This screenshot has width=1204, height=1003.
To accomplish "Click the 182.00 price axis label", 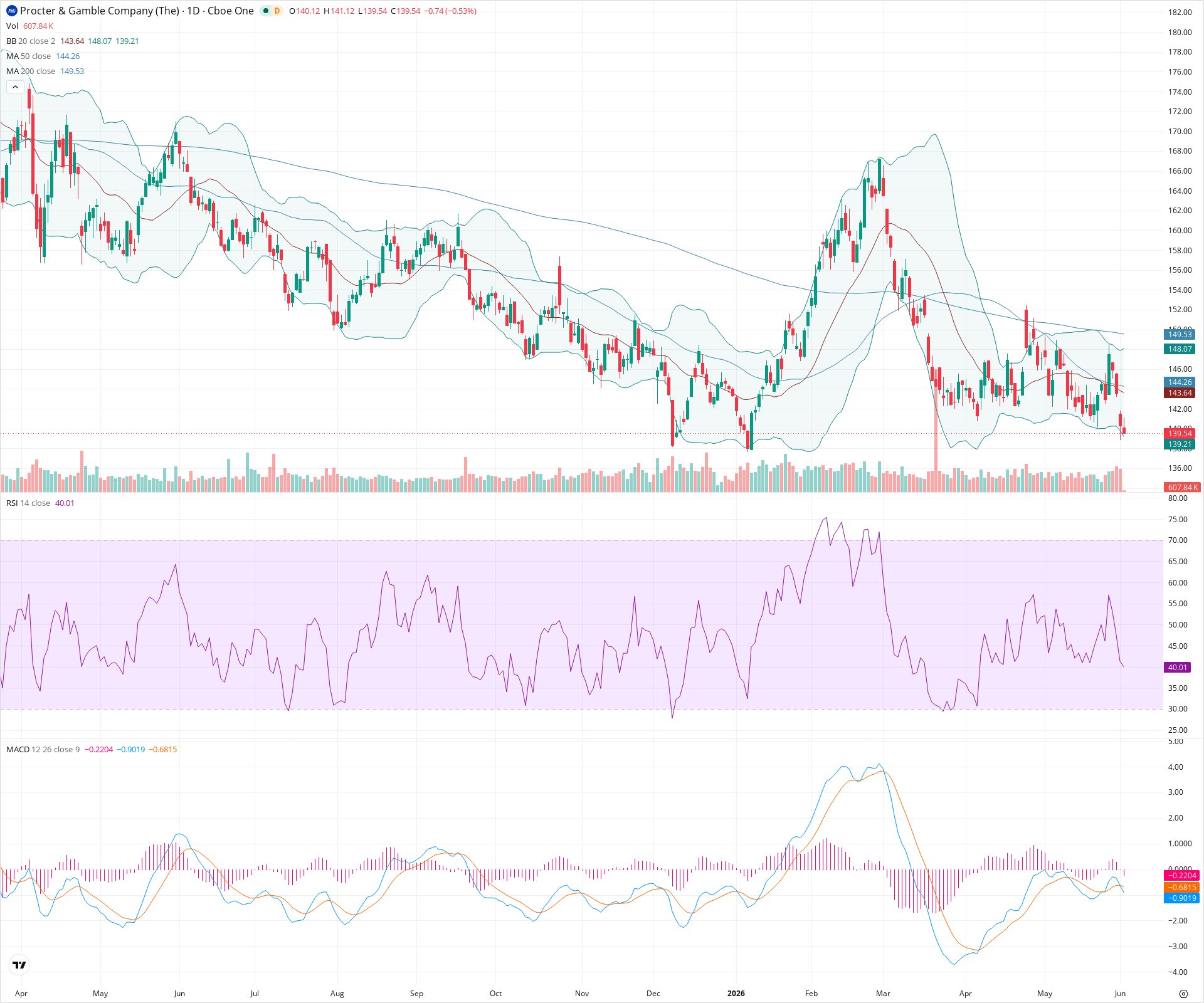I will click(1180, 13).
